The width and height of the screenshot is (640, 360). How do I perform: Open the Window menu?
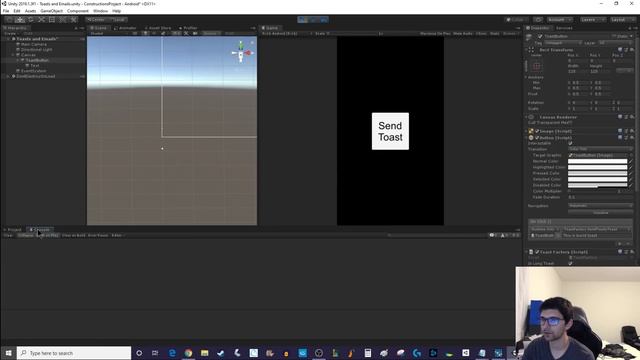pos(100,11)
